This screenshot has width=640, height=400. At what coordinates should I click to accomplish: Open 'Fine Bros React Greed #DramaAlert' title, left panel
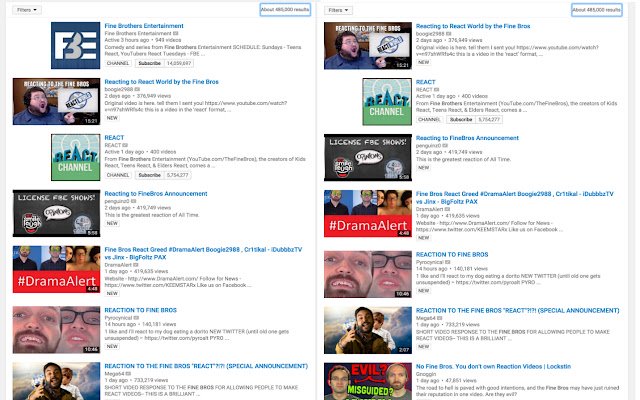point(203,253)
